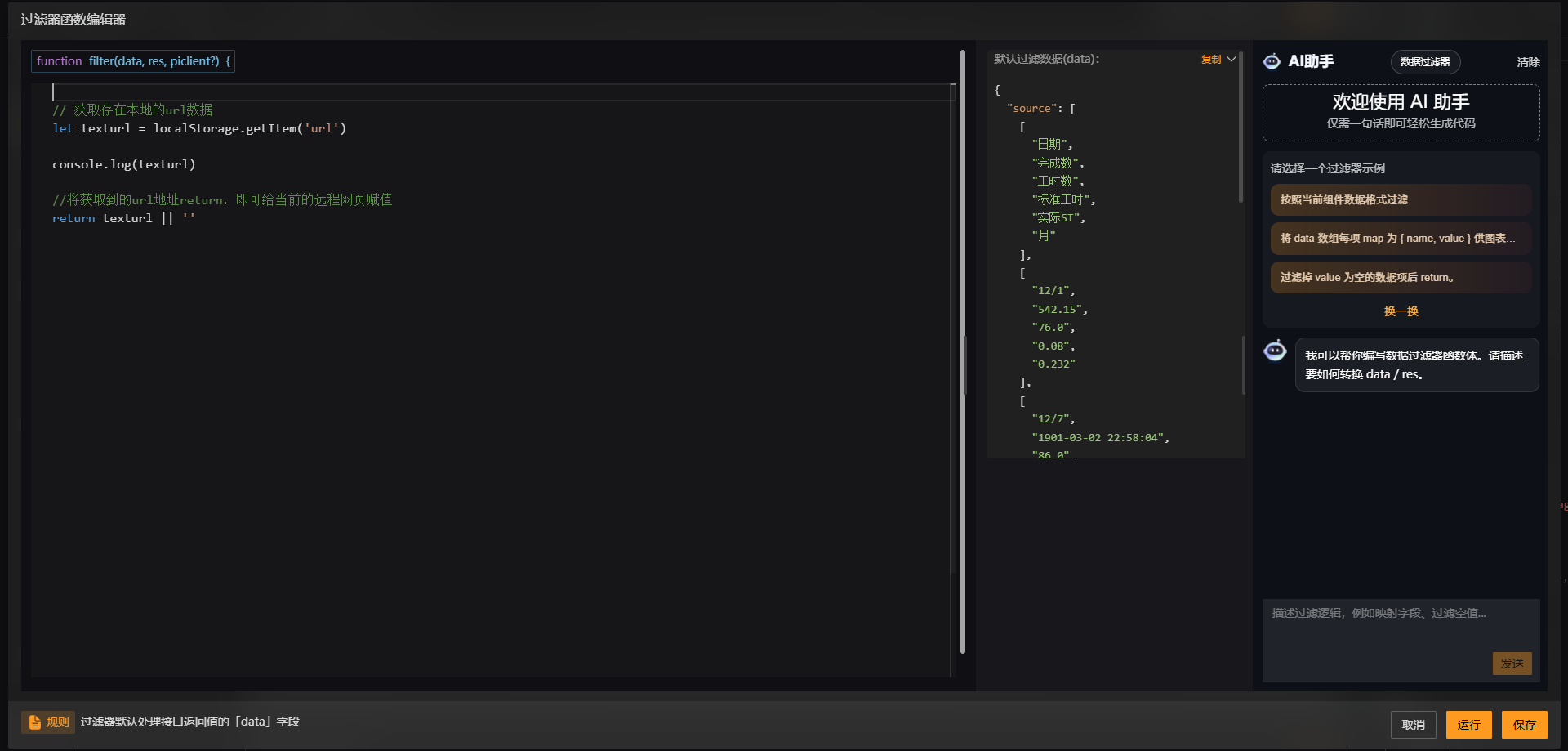The height and width of the screenshot is (751, 1568).
Task: Refresh examples with 换一换
Action: coord(1401,311)
